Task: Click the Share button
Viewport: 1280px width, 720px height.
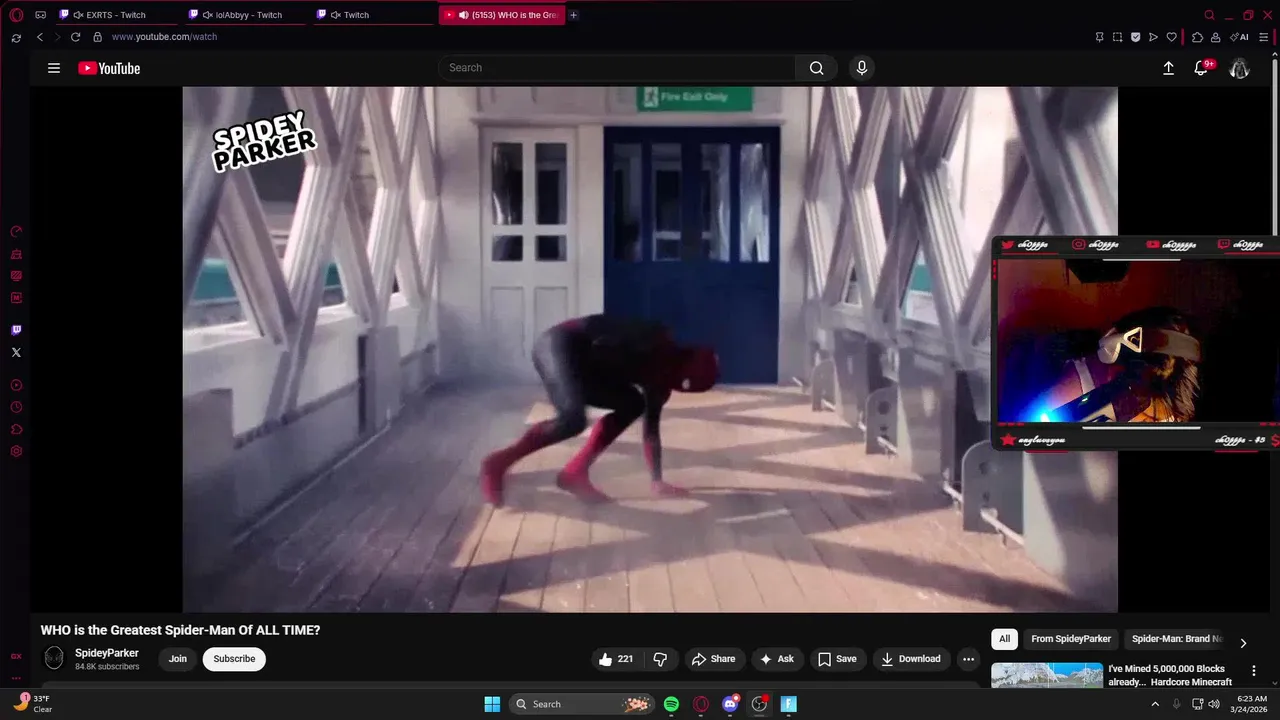Action: coord(713,659)
